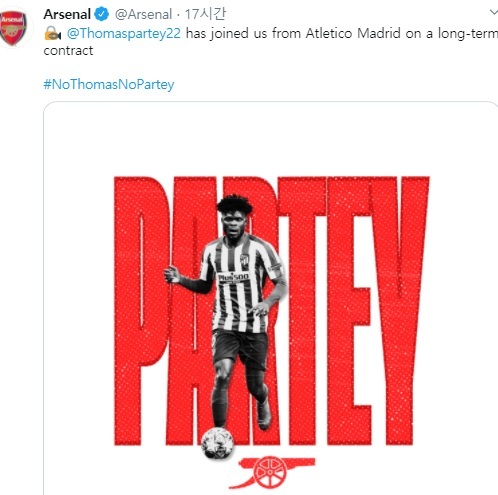Click the red letter E in graphic

(350, 311)
